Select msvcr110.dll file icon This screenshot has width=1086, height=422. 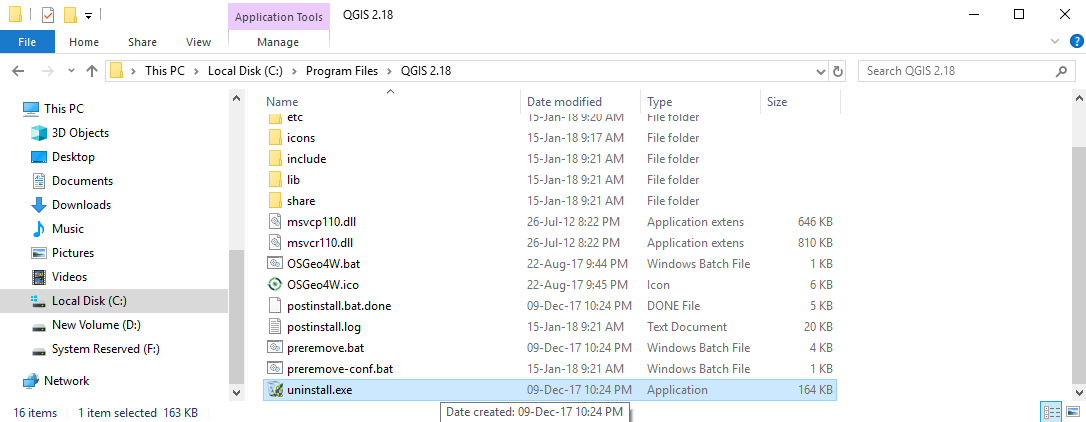[x=275, y=243]
